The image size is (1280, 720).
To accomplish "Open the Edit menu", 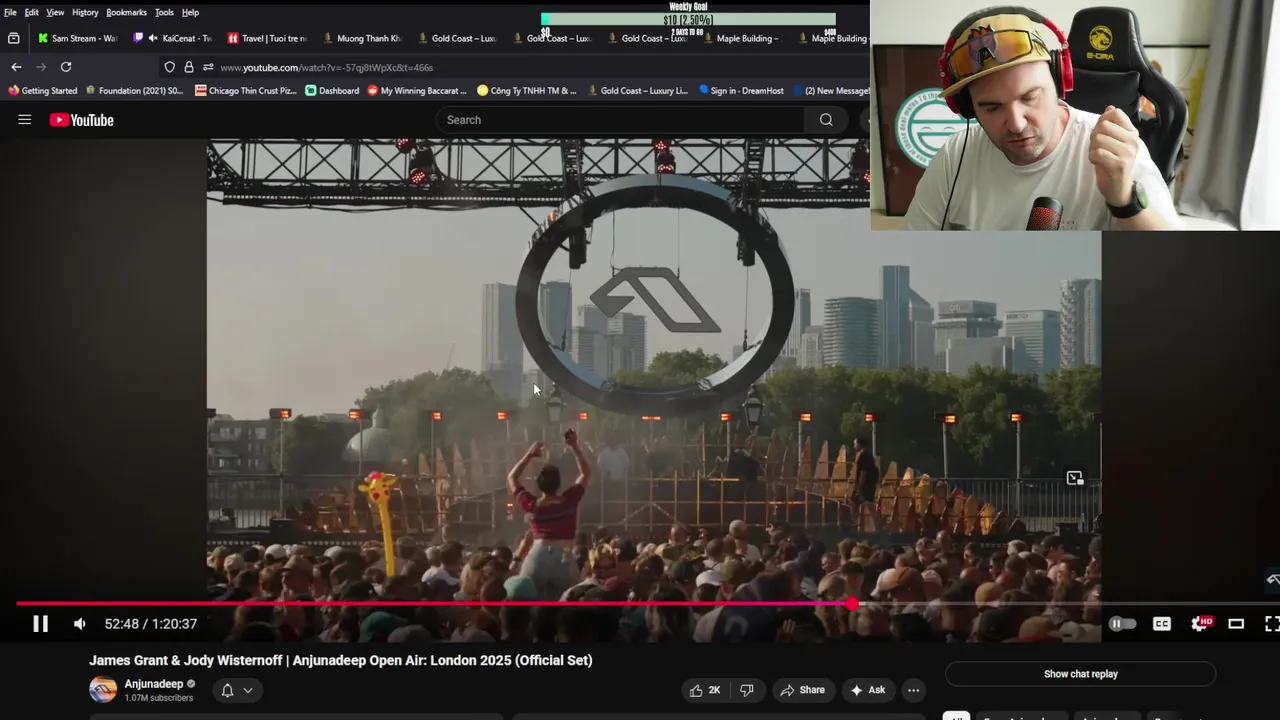I will tap(31, 12).
